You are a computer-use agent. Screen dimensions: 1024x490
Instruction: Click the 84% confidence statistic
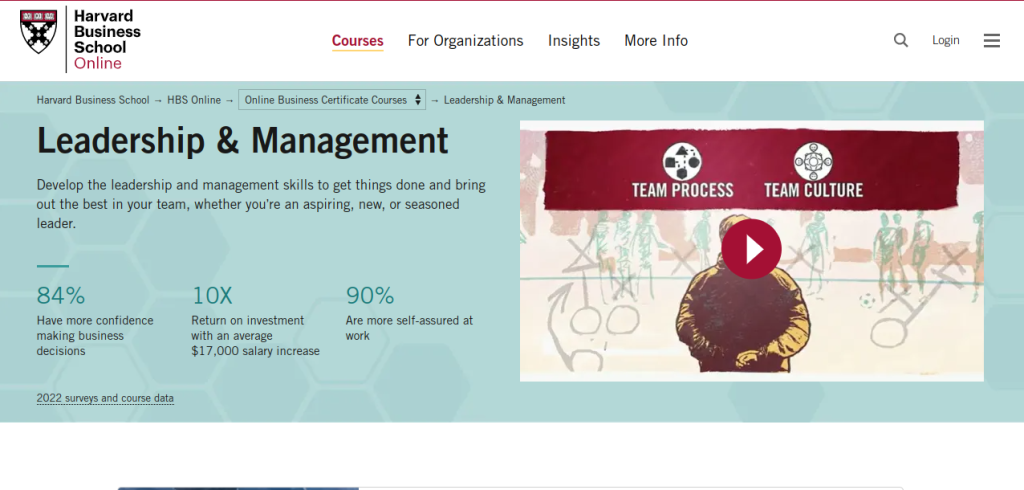[61, 295]
